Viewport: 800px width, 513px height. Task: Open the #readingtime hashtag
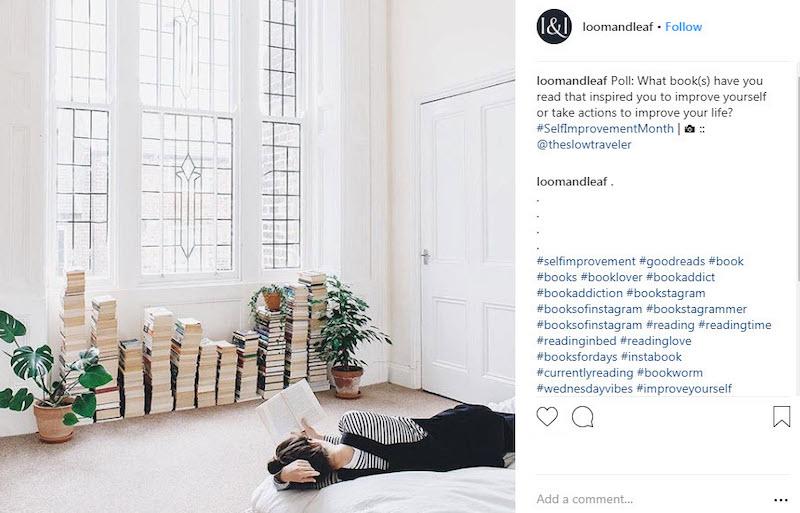pyautogui.click(x=735, y=325)
